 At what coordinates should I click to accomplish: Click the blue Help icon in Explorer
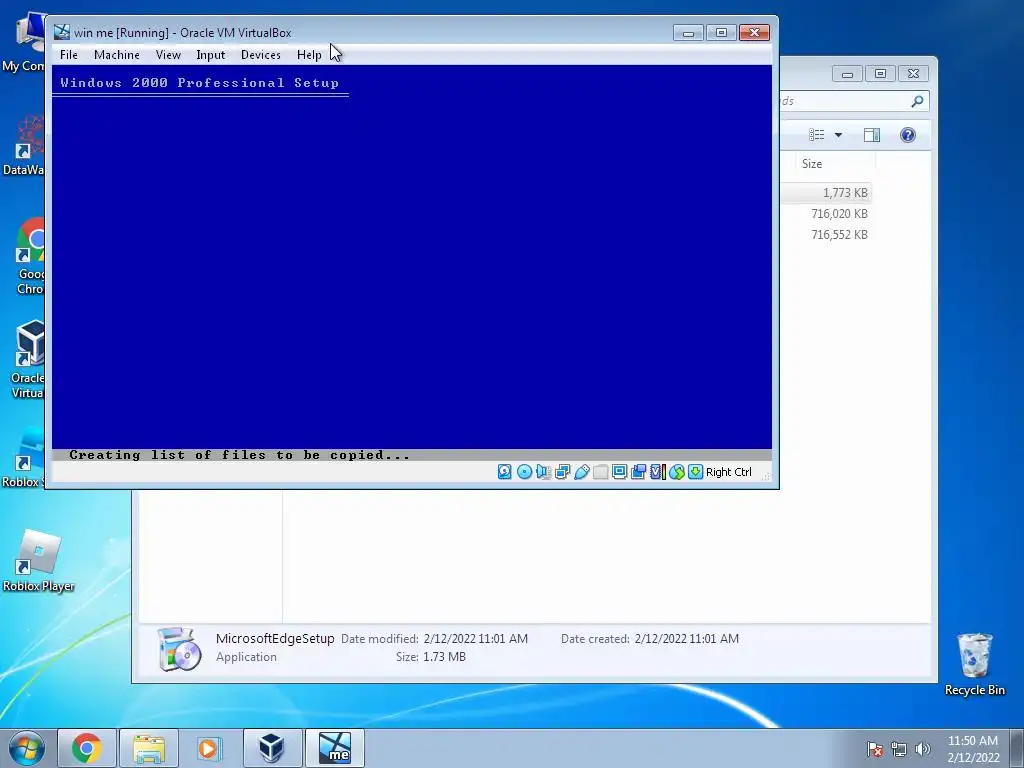(908, 135)
